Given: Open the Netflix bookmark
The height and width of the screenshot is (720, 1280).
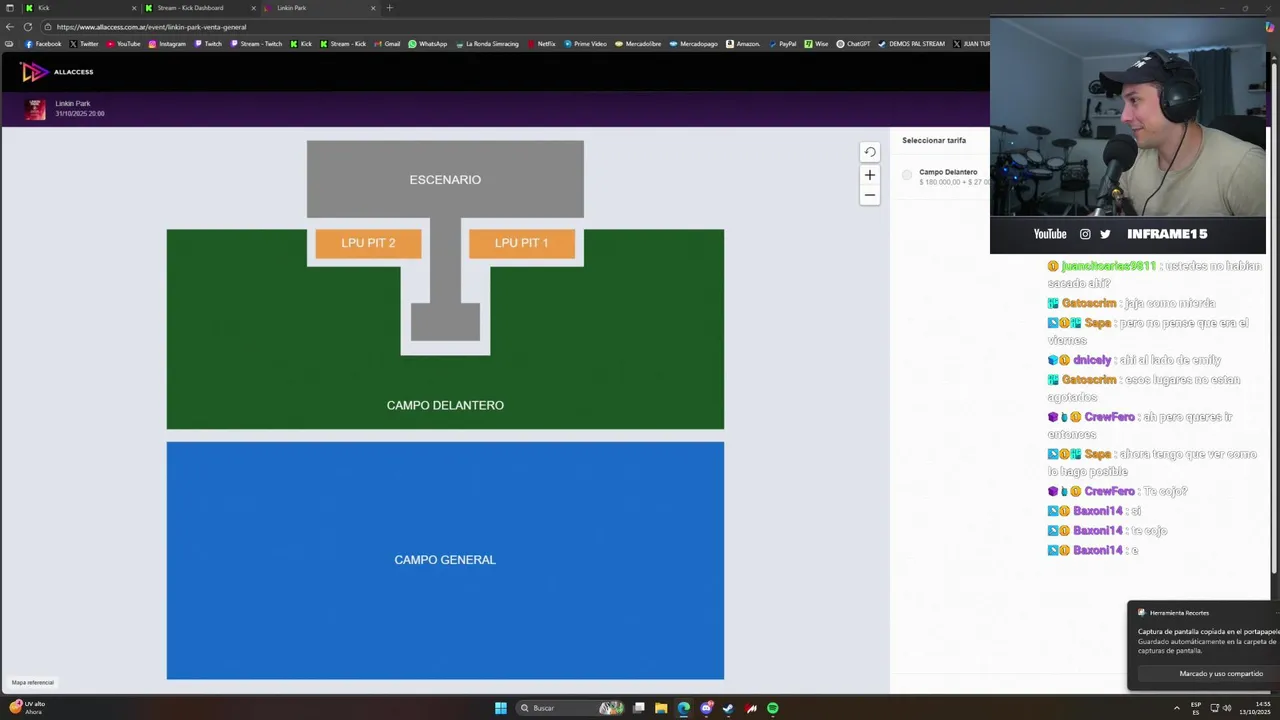Looking at the screenshot, I should pyautogui.click(x=541, y=44).
